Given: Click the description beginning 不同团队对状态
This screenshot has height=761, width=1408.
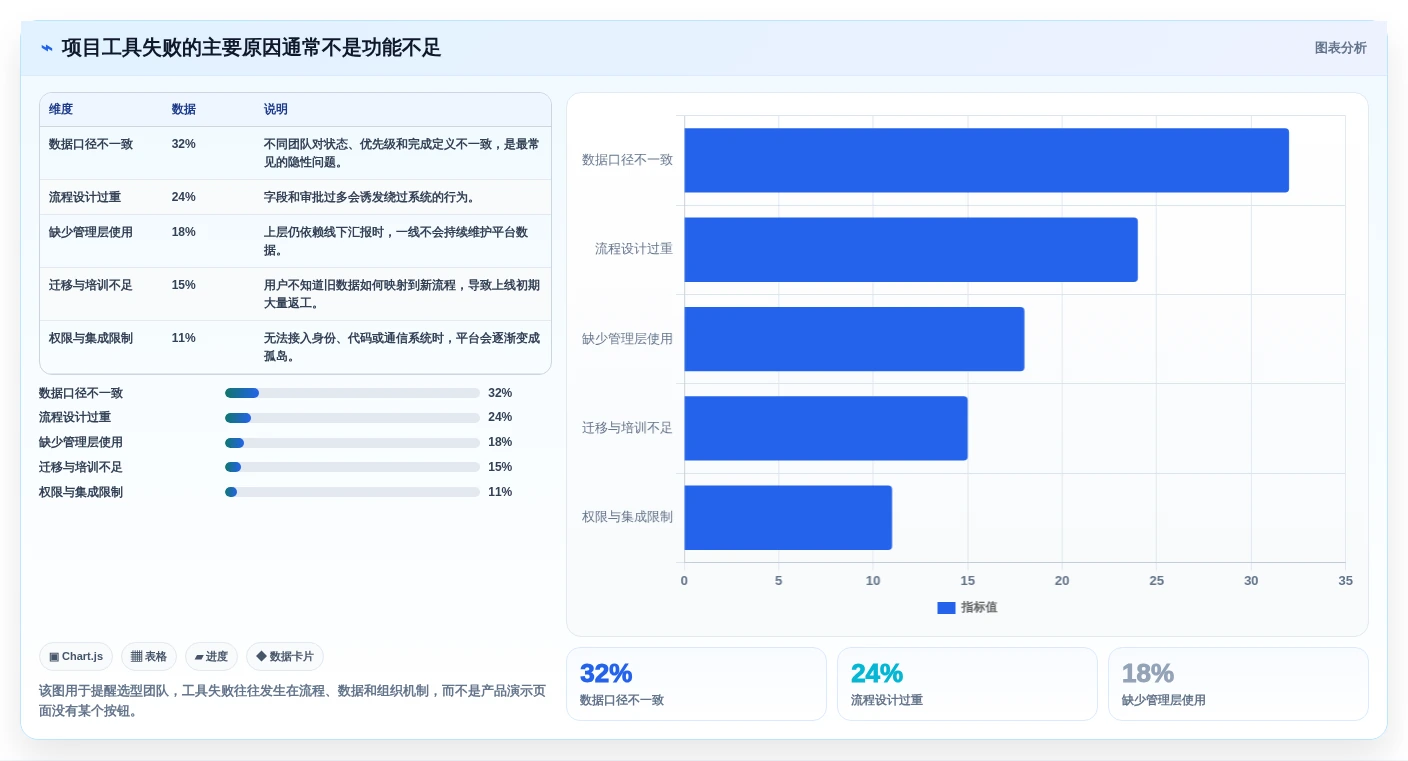Looking at the screenshot, I should [x=402, y=153].
